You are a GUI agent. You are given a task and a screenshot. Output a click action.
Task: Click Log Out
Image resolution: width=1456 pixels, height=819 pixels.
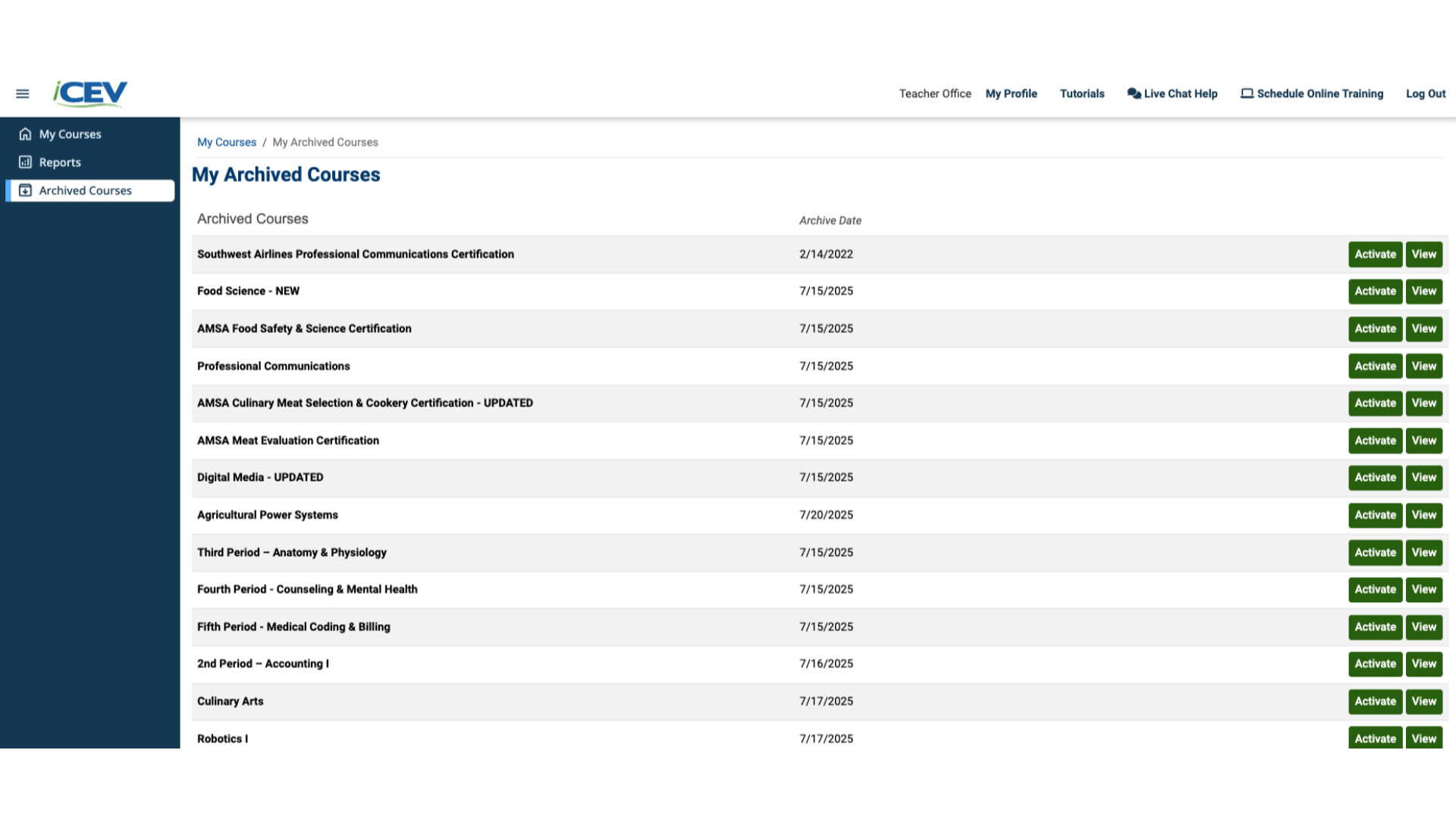(1426, 94)
